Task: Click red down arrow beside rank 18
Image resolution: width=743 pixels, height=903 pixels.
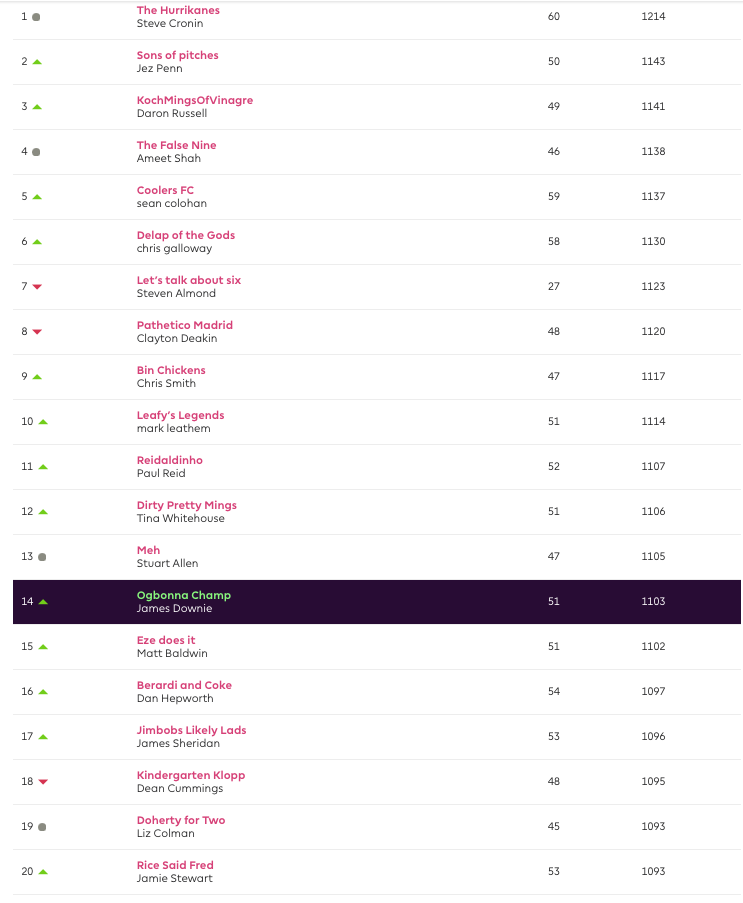Action: coord(43,782)
